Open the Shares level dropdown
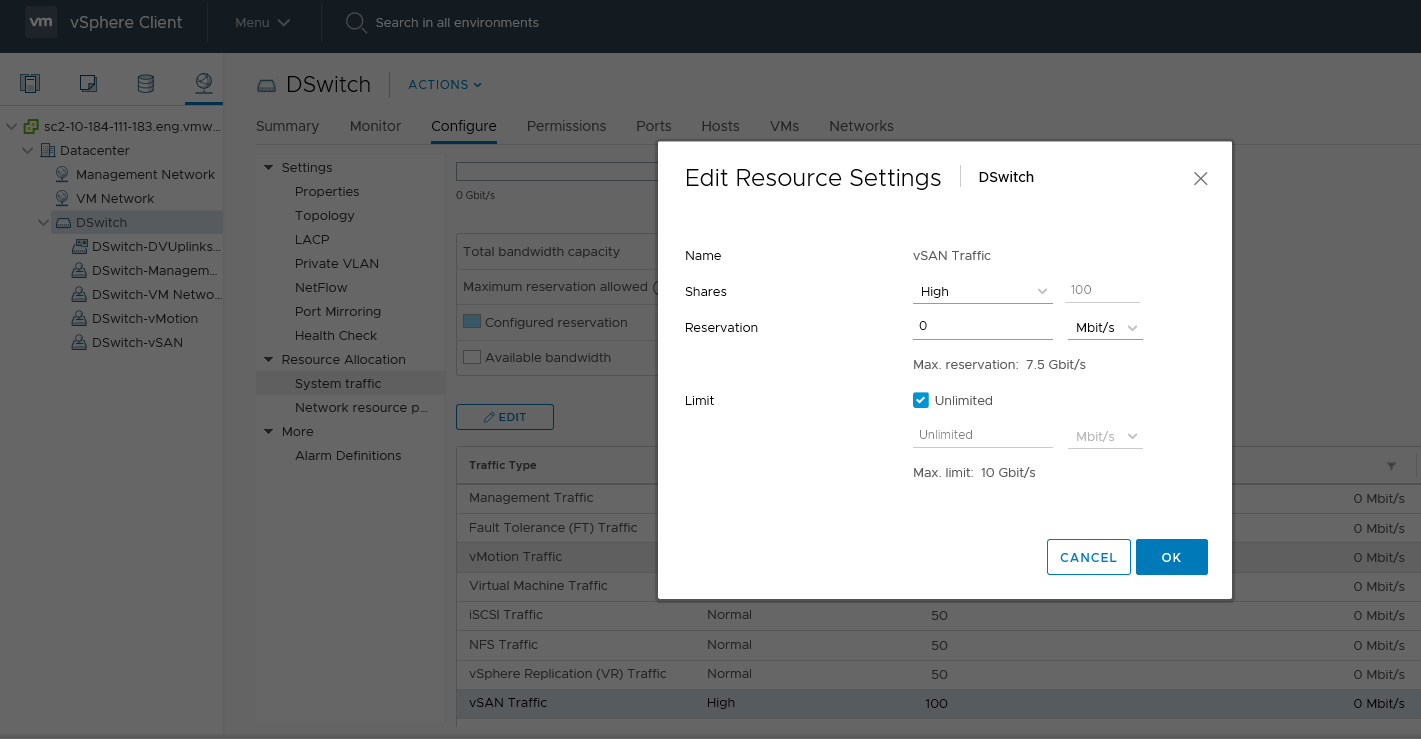This screenshot has width=1421, height=739. coord(983,291)
